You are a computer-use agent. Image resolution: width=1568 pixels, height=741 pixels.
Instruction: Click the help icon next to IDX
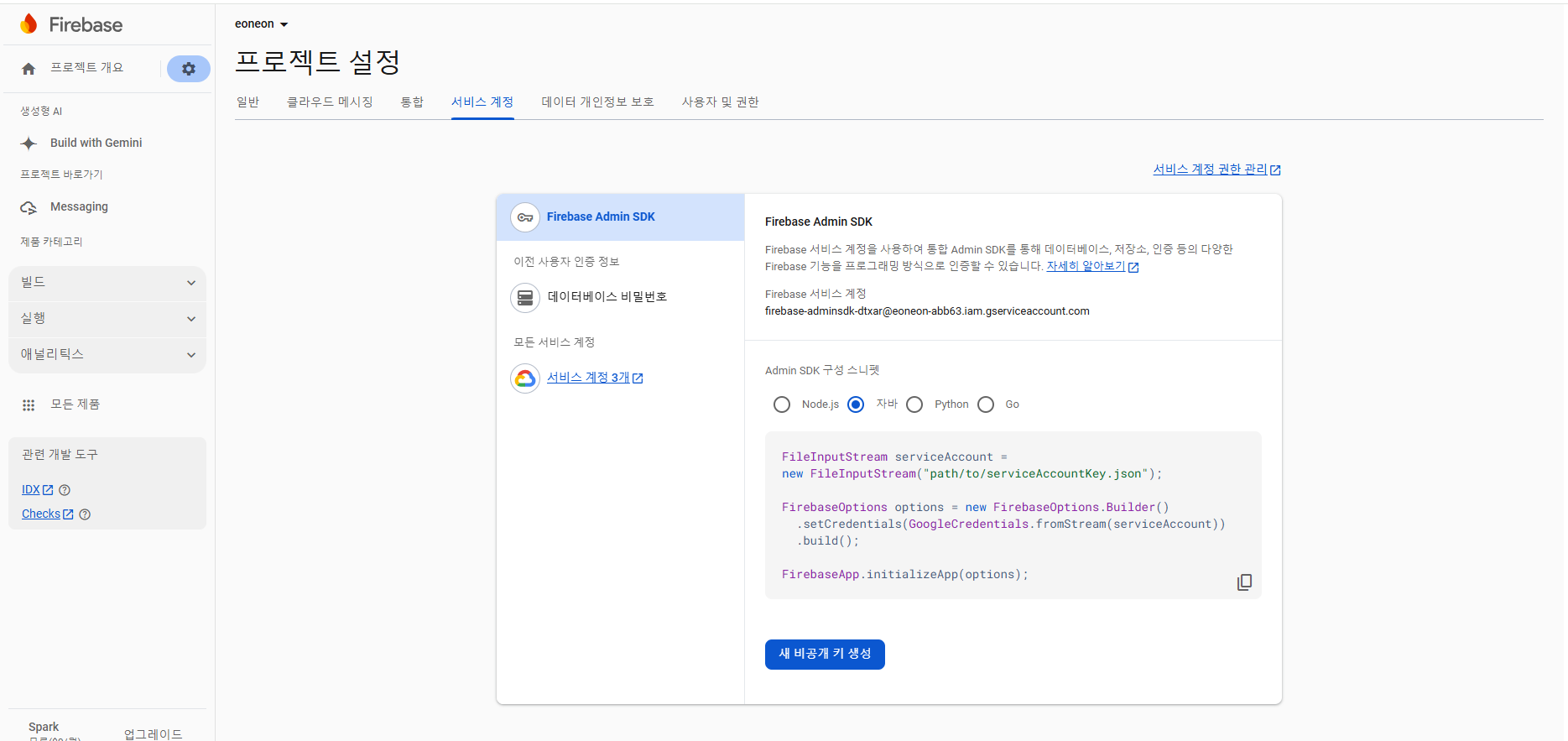65,490
